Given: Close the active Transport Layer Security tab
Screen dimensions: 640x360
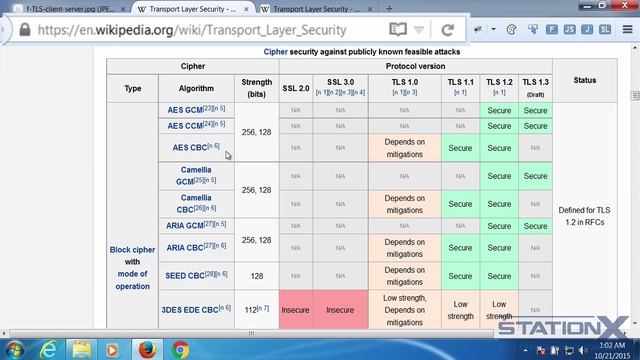Looking at the screenshot, I should click(246, 9).
